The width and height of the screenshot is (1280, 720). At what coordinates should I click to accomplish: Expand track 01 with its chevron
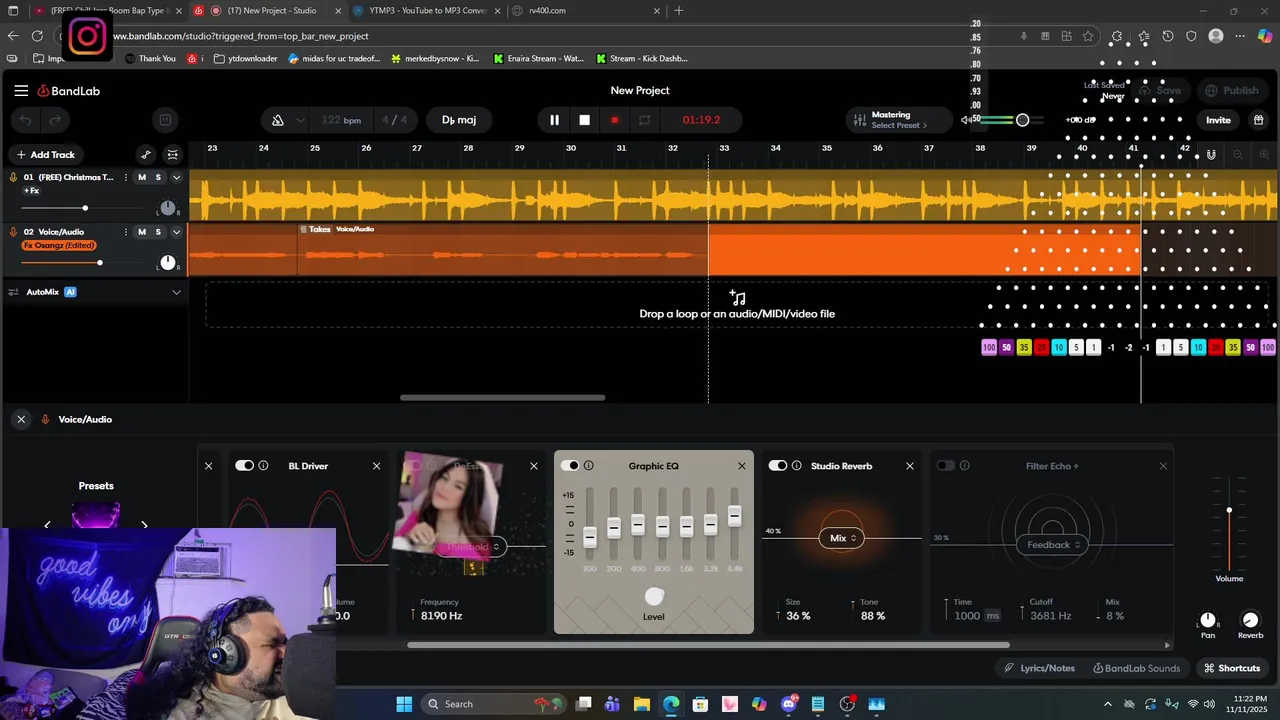tap(177, 177)
